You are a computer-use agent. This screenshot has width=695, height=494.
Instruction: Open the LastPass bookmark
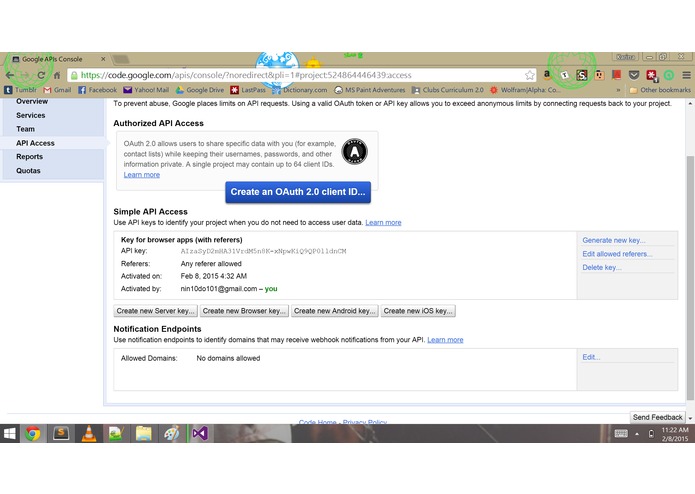tap(248, 90)
